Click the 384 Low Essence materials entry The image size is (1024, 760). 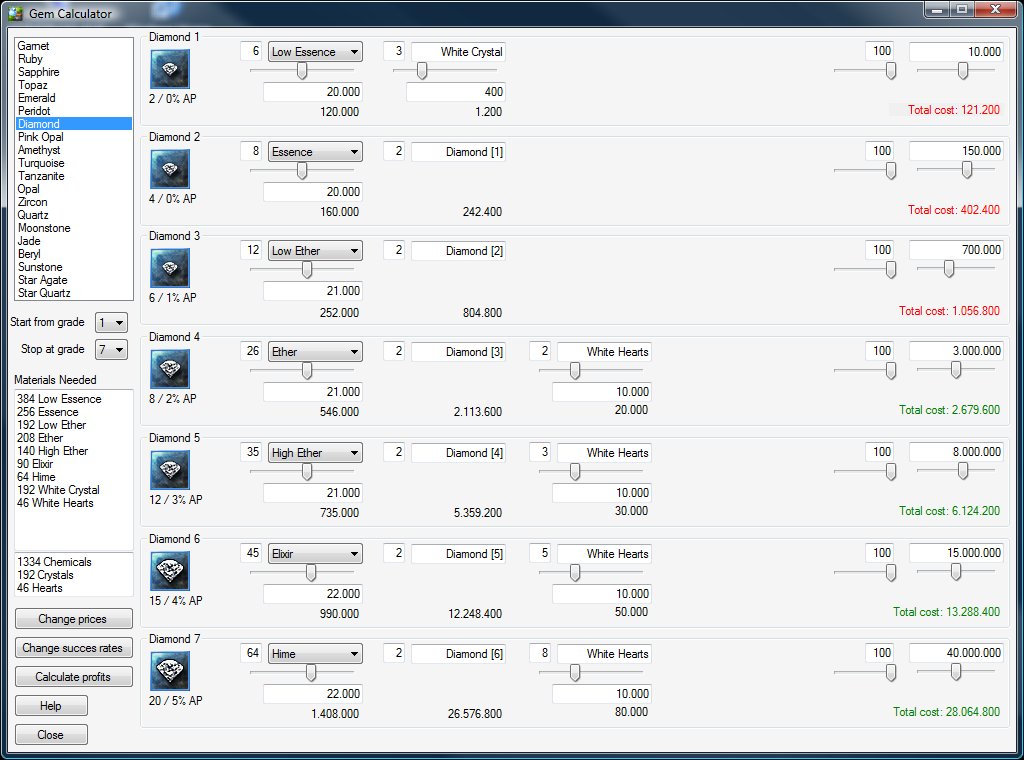(59, 399)
